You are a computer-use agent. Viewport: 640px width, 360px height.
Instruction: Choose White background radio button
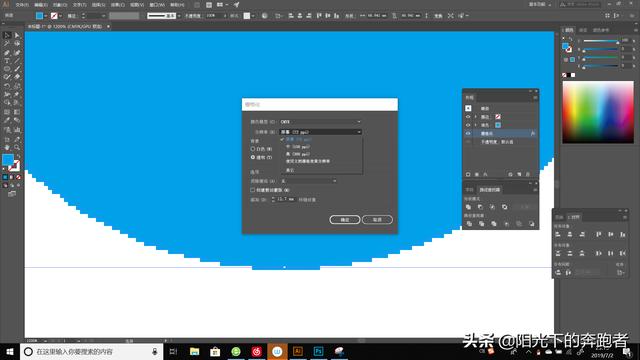pos(253,149)
